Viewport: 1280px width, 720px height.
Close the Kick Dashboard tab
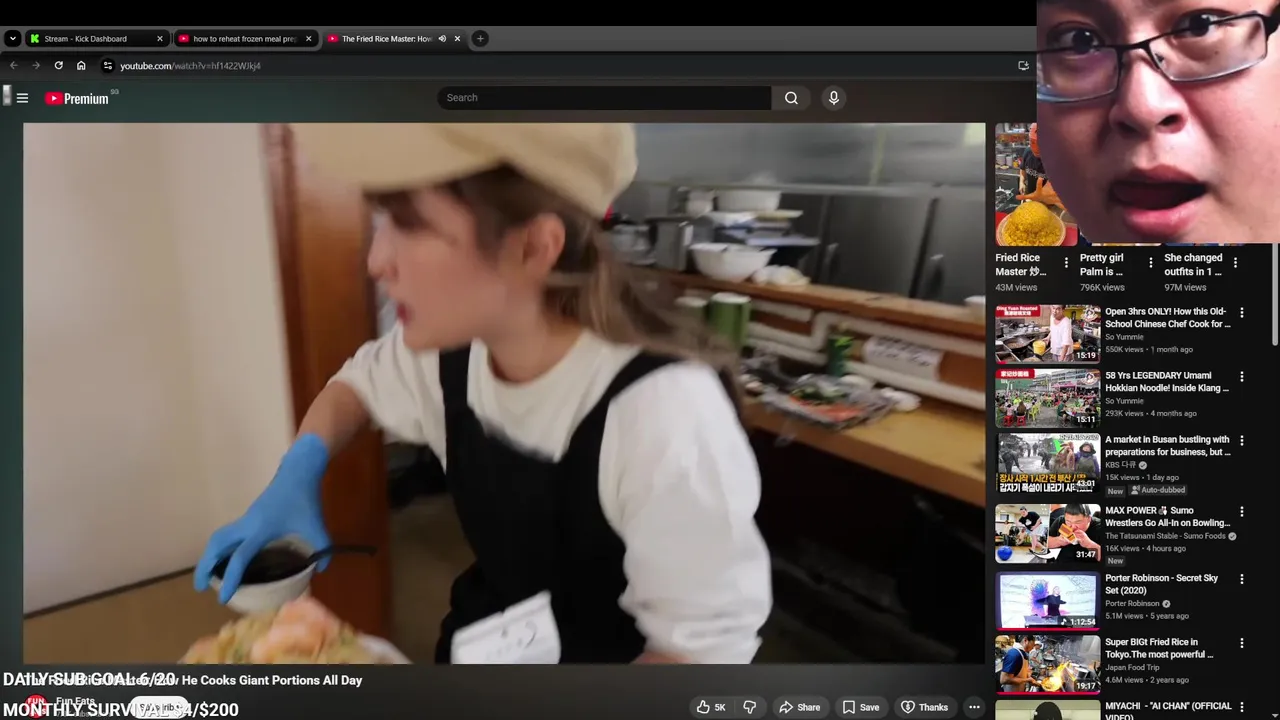(159, 39)
